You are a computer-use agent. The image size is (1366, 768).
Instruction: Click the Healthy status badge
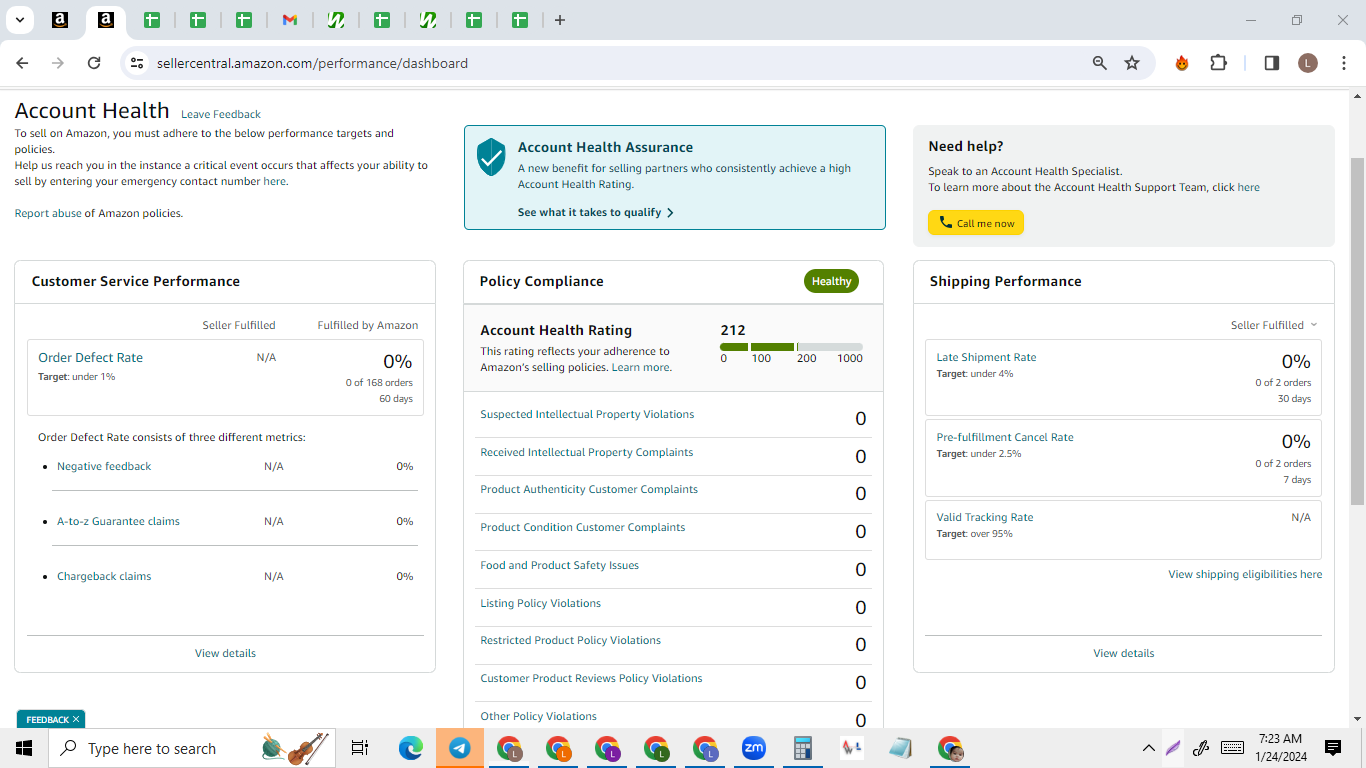(831, 281)
